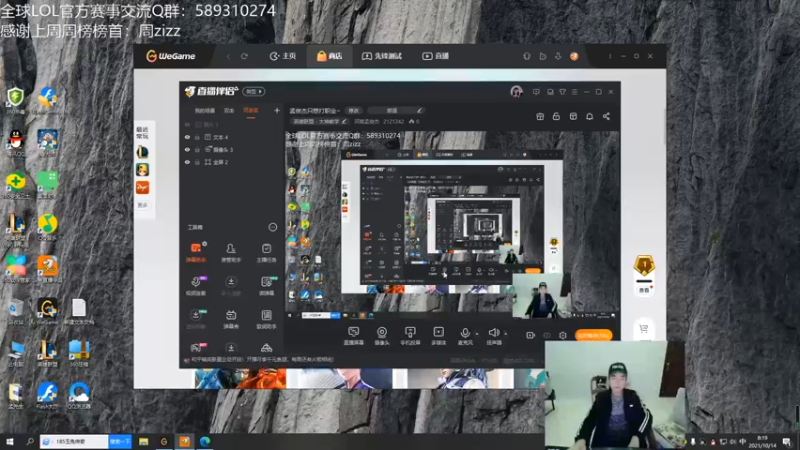Screen dimensions: 800x450
Task: Add a 摄像头 camera source from bottom bar
Action: click(x=382, y=336)
